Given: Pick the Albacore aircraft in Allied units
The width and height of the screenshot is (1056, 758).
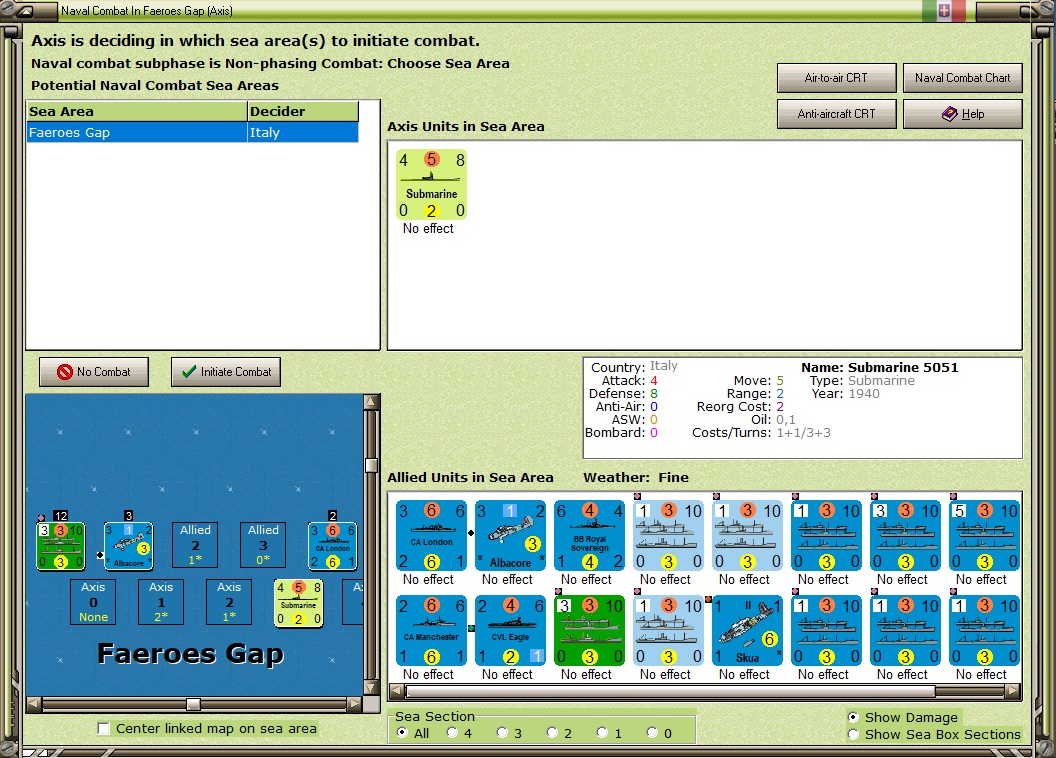Looking at the screenshot, I should click(510, 535).
